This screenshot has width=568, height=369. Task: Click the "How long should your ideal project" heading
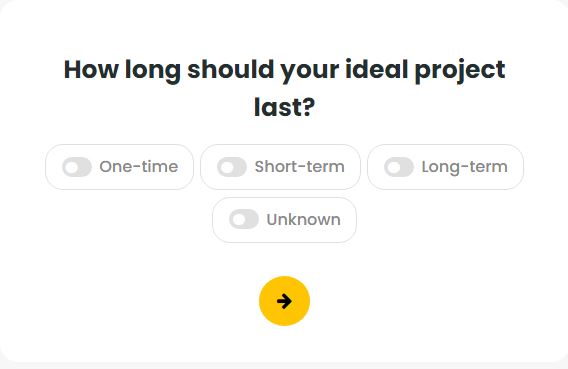[284, 70]
